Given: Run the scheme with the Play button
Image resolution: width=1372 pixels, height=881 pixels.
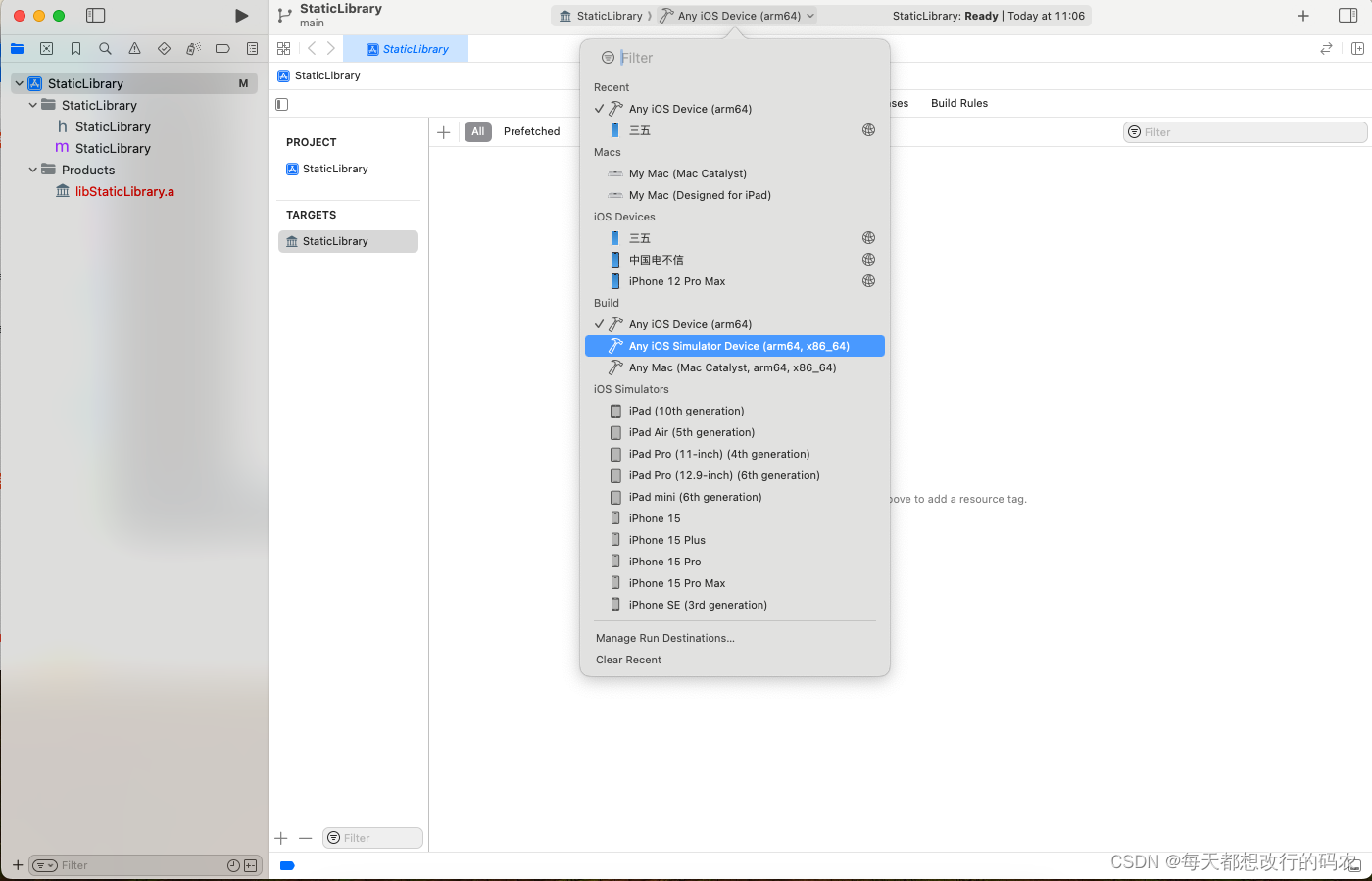Looking at the screenshot, I should click(241, 16).
